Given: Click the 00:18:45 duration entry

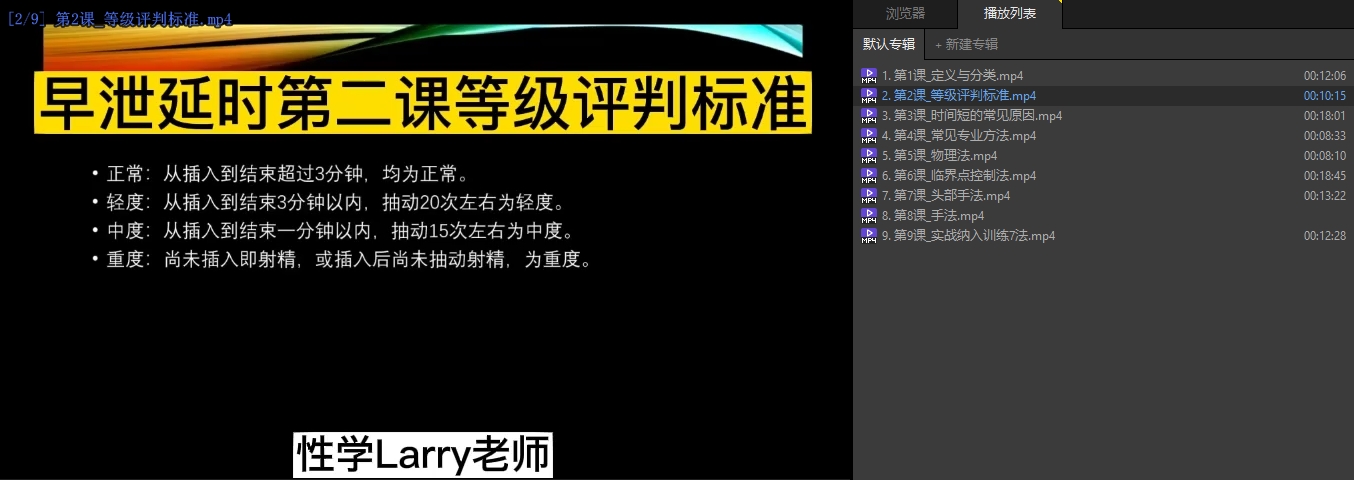Looking at the screenshot, I should [x=1324, y=176].
